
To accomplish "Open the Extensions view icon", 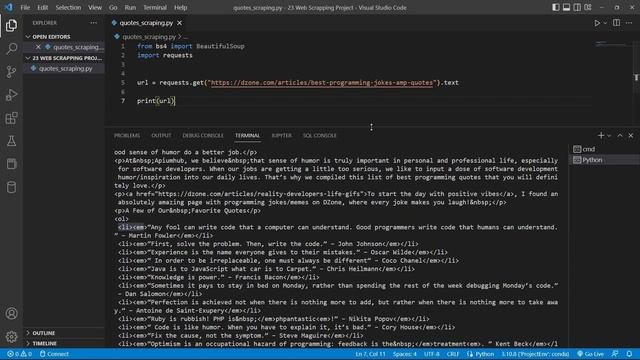I will point(11,118).
